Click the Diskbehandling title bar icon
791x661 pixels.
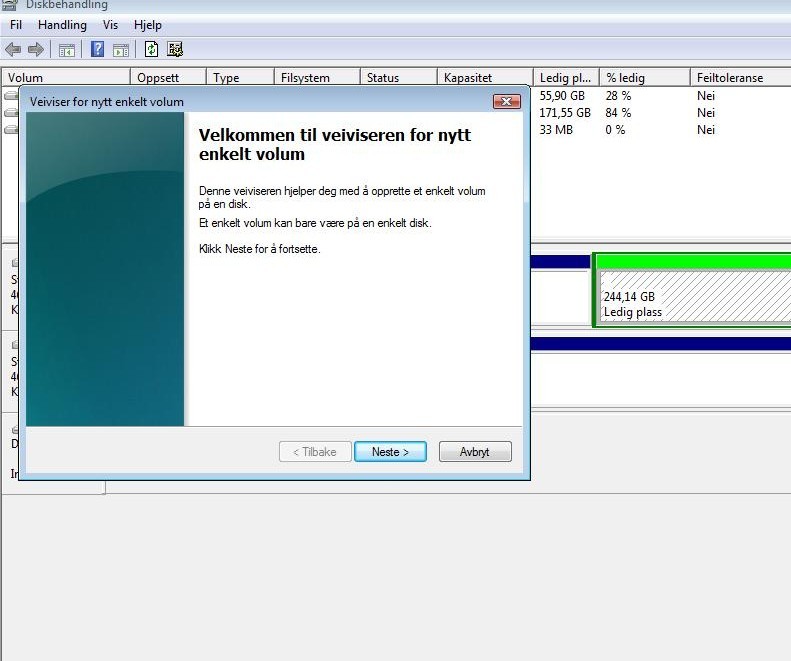[10, 5]
